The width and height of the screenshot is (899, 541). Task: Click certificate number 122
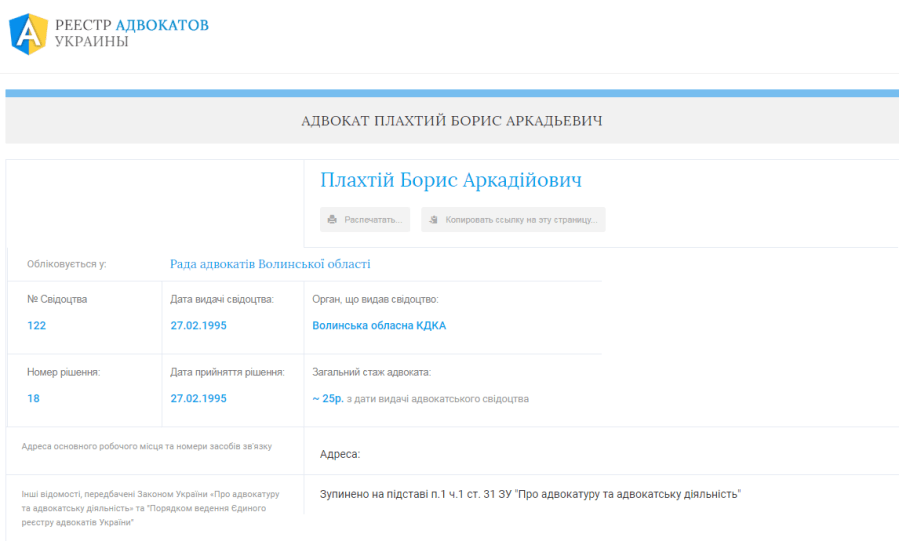37,325
